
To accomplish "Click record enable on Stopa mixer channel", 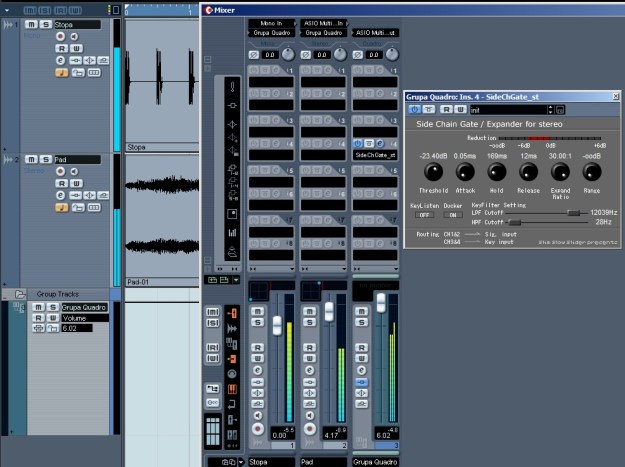I will [258, 428].
